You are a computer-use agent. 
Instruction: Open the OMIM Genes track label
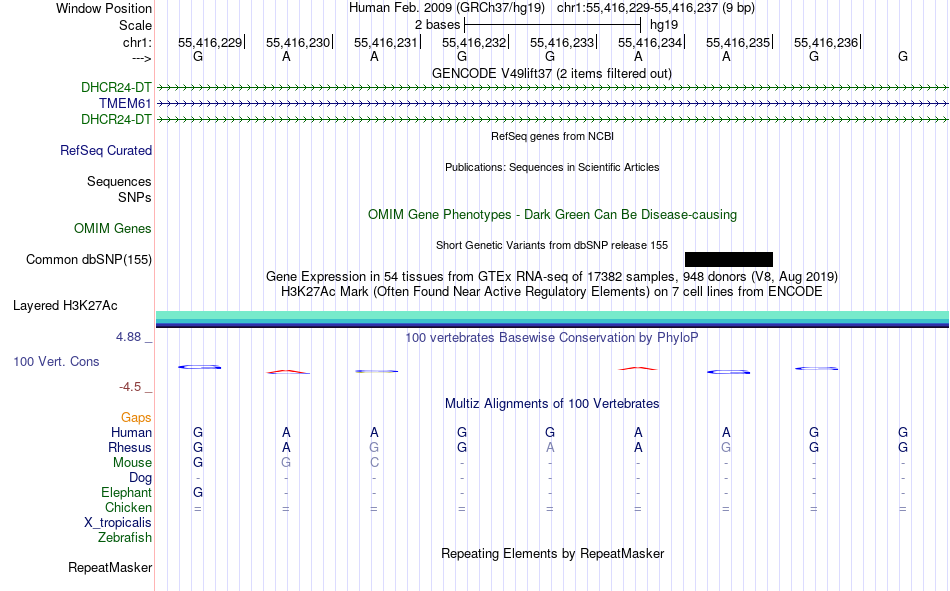[x=113, y=229]
